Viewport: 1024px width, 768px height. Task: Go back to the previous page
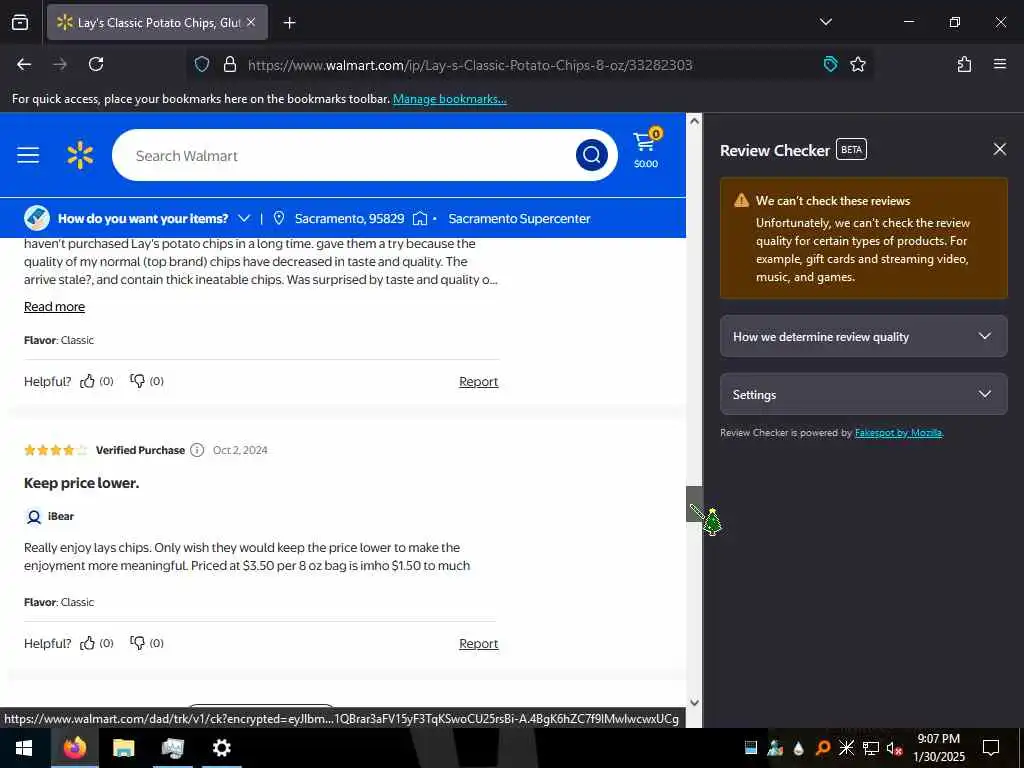pyautogui.click(x=24, y=64)
